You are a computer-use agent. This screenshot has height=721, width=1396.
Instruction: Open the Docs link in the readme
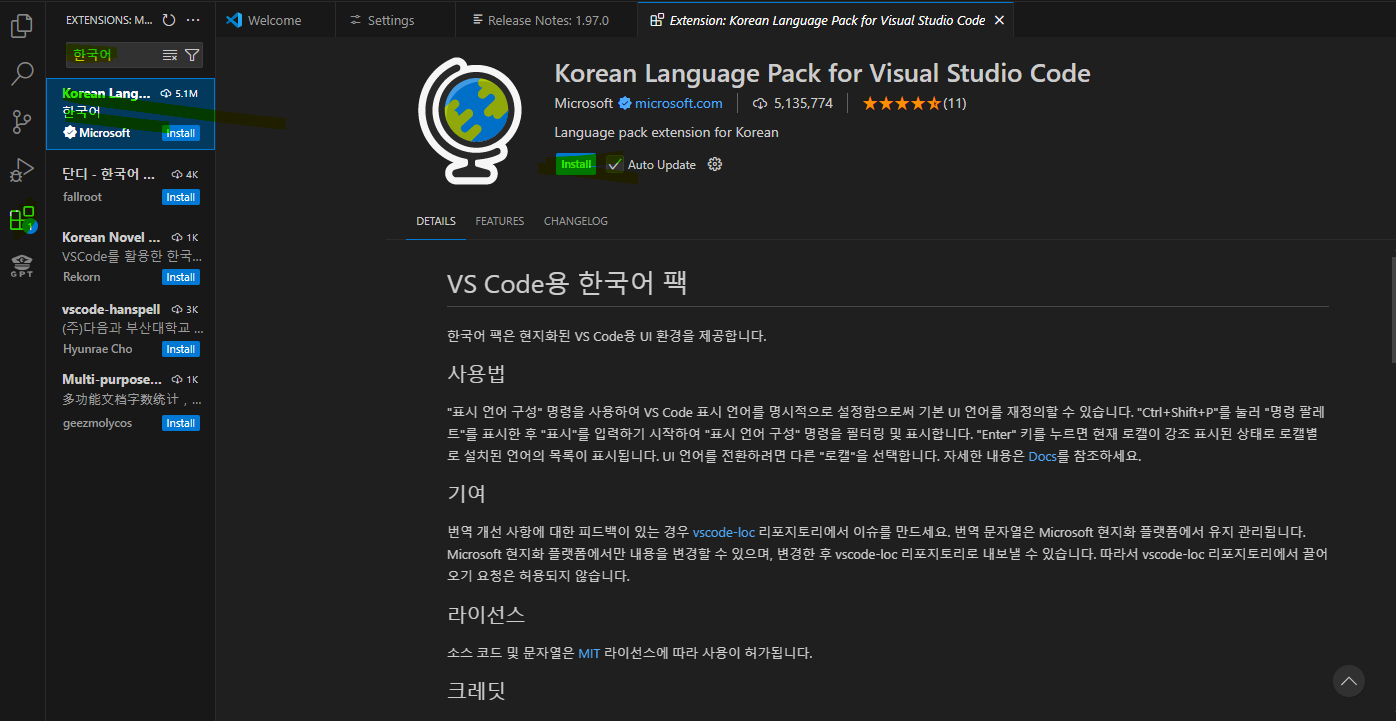coord(1042,456)
